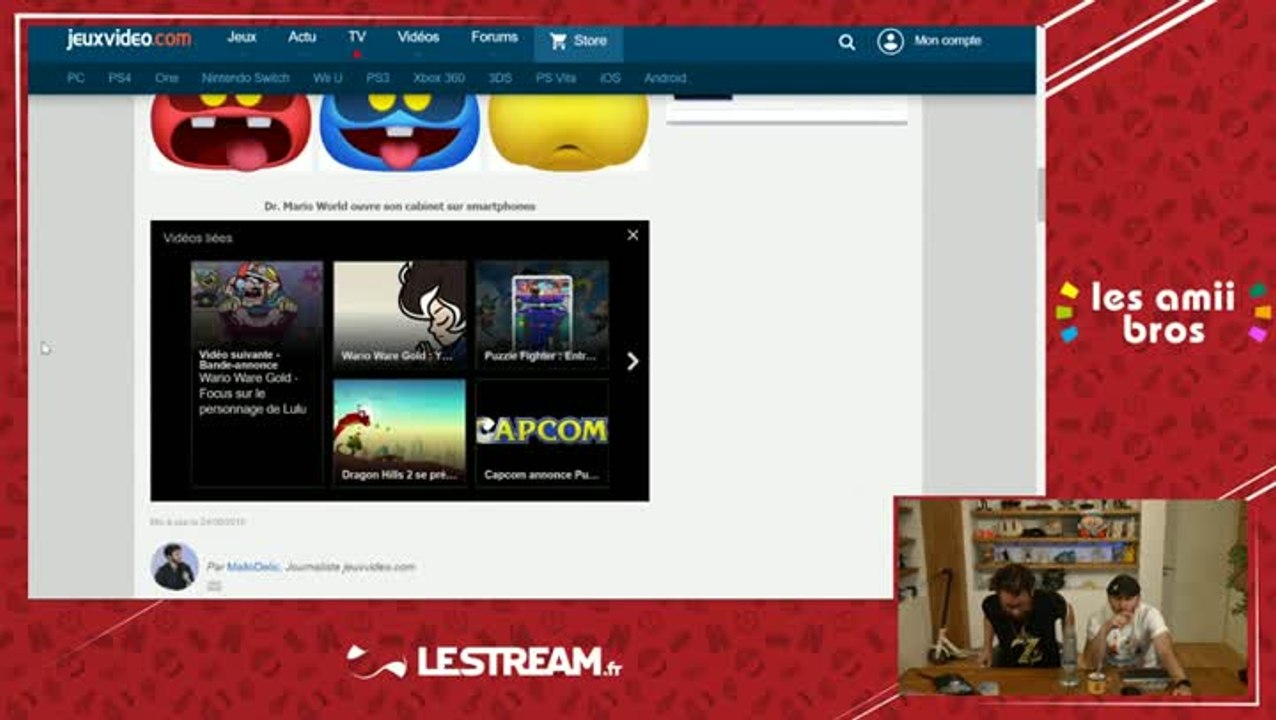This screenshot has width=1276, height=720.
Task: Open the Actu menu
Action: [302, 37]
